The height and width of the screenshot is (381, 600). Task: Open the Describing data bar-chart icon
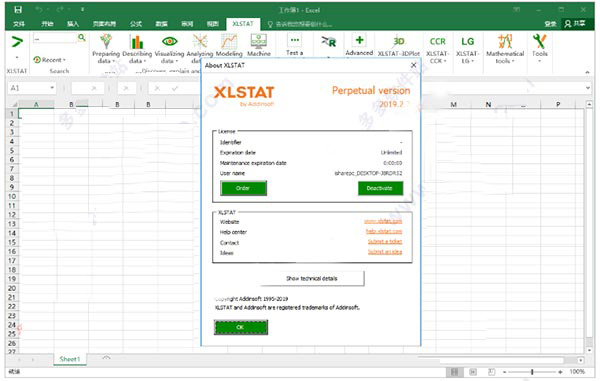coord(137,41)
